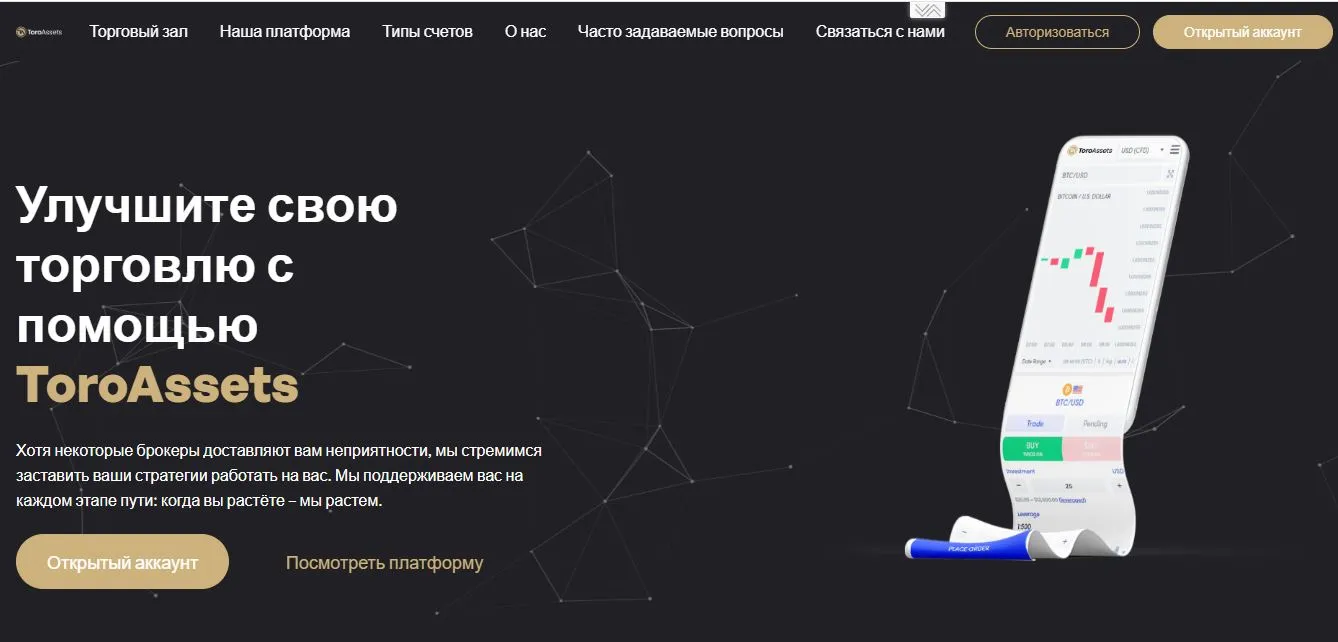Click the Авторизоваться button
This screenshot has width=1338, height=642.
click(1057, 32)
